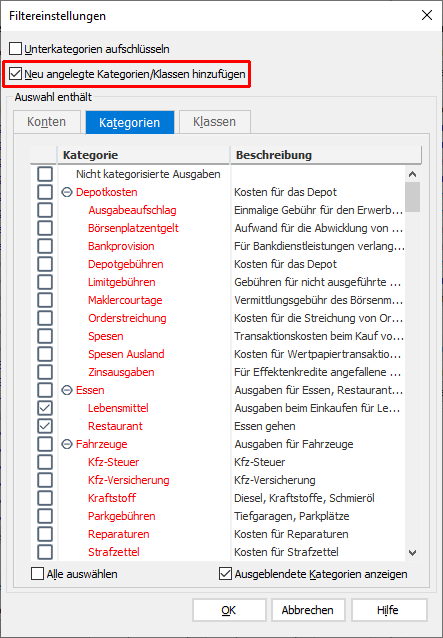Check the Limitgebühren checkbox
Viewport: 443px width, 638px height.
(45, 282)
